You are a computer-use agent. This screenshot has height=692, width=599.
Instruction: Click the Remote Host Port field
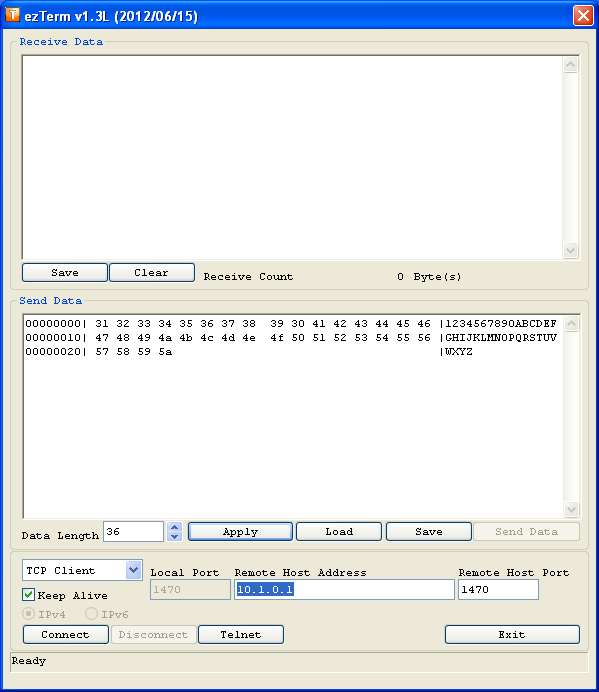pyautogui.click(x=498, y=590)
